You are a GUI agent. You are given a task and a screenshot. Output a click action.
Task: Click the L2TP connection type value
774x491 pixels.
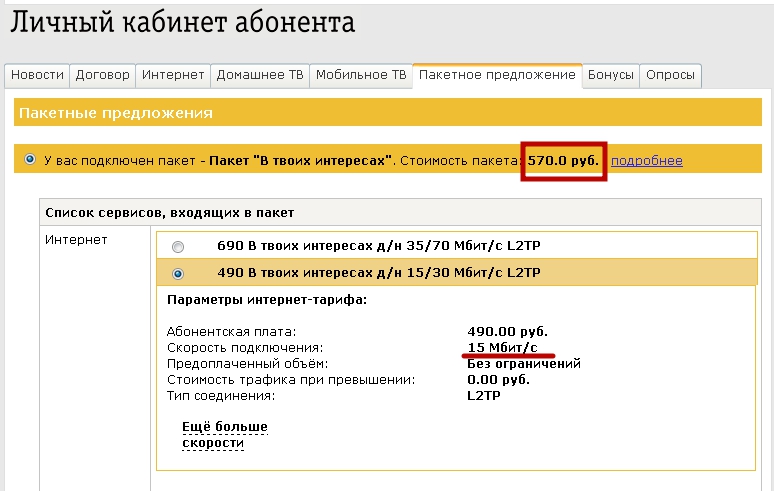click(484, 396)
